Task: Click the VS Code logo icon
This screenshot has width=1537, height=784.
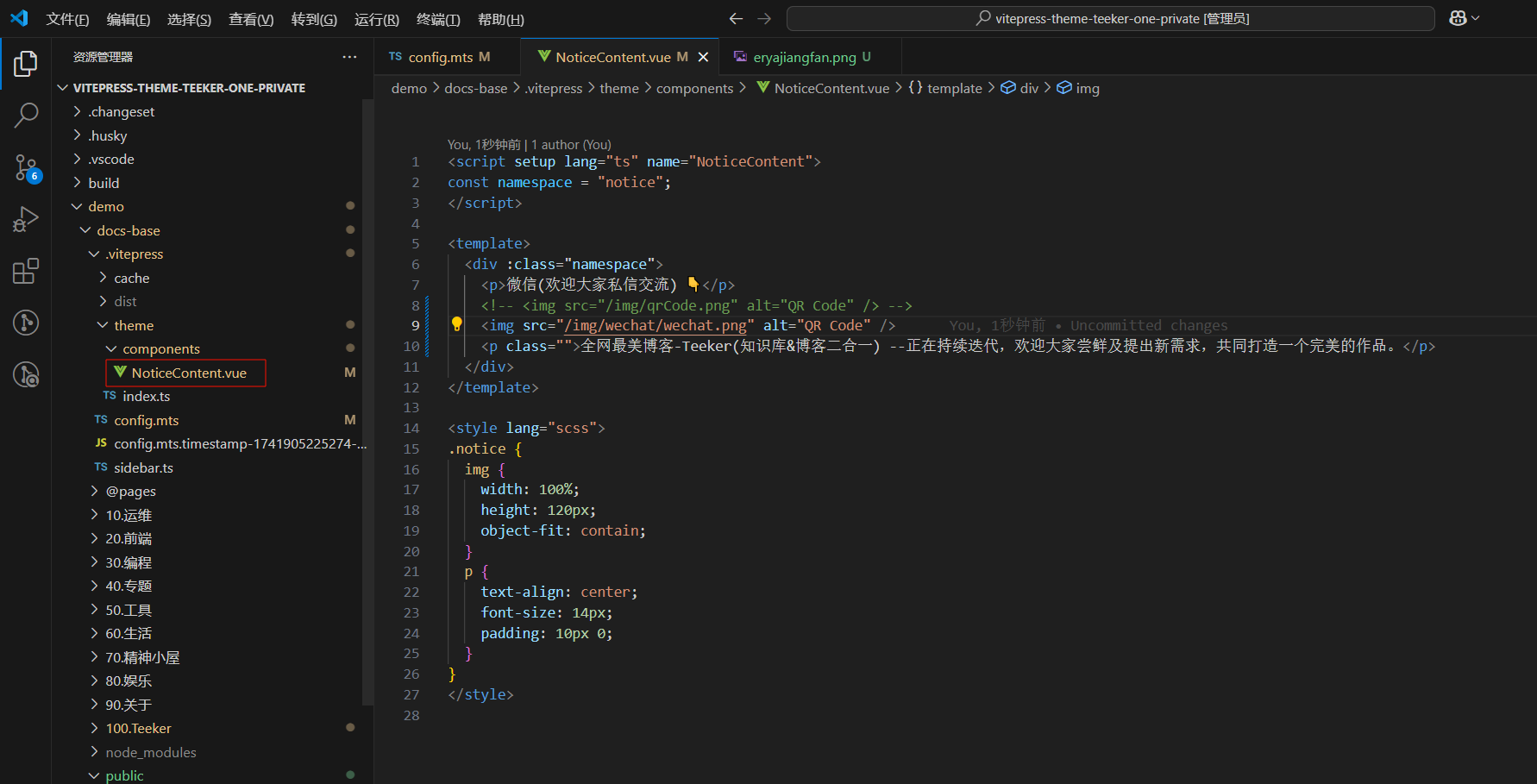Action: point(19,18)
